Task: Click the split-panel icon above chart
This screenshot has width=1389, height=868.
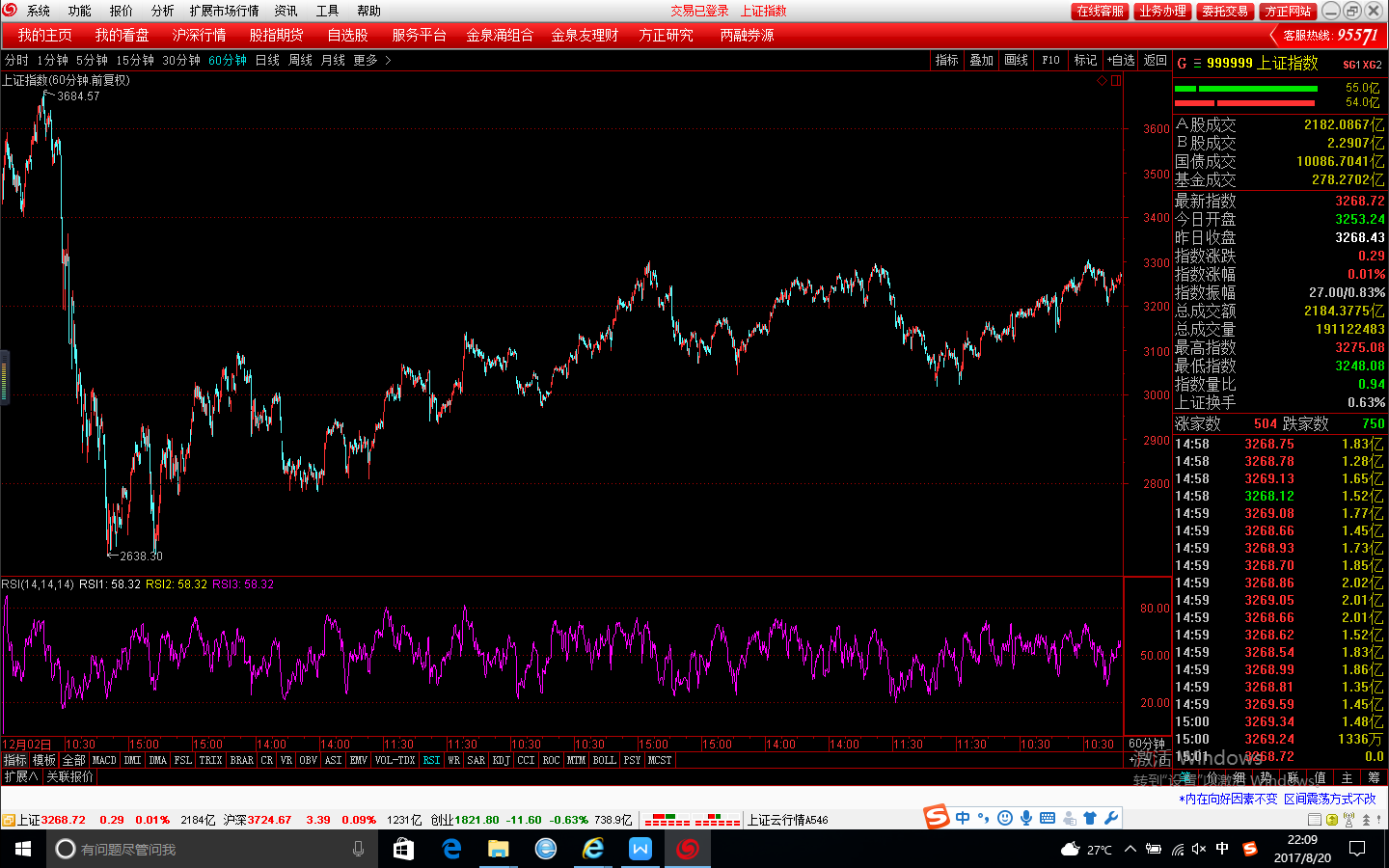Action: pyautogui.click(x=1115, y=81)
